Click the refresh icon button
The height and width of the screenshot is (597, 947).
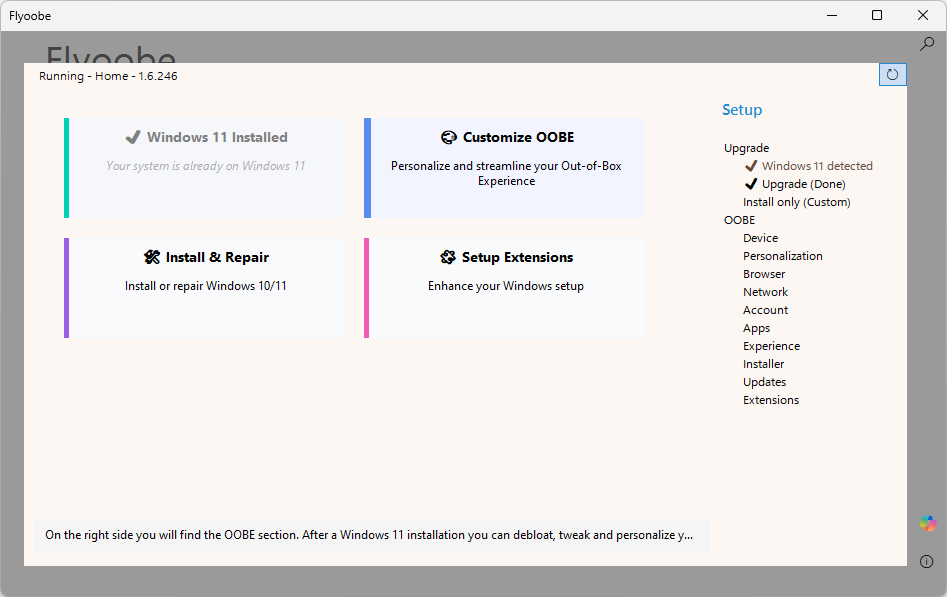(x=892, y=75)
